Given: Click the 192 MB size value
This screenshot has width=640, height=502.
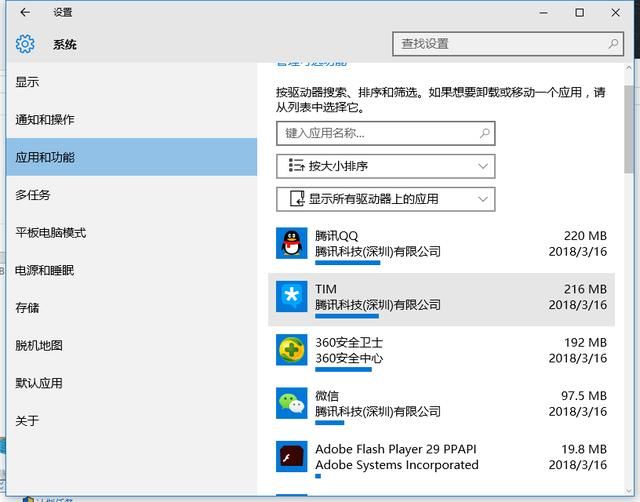Looking at the screenshot, I should 585,342.
